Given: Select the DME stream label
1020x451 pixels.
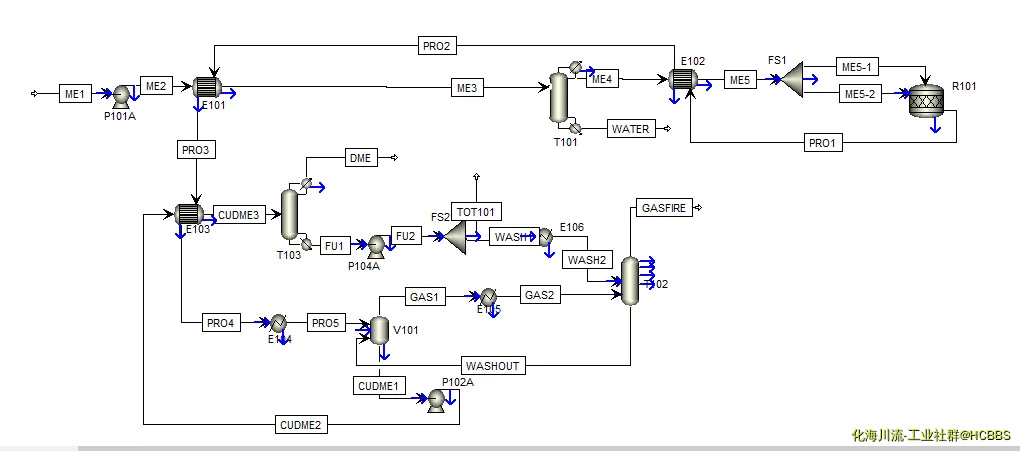Looking at the screenshot, I should tap(360, 157).
